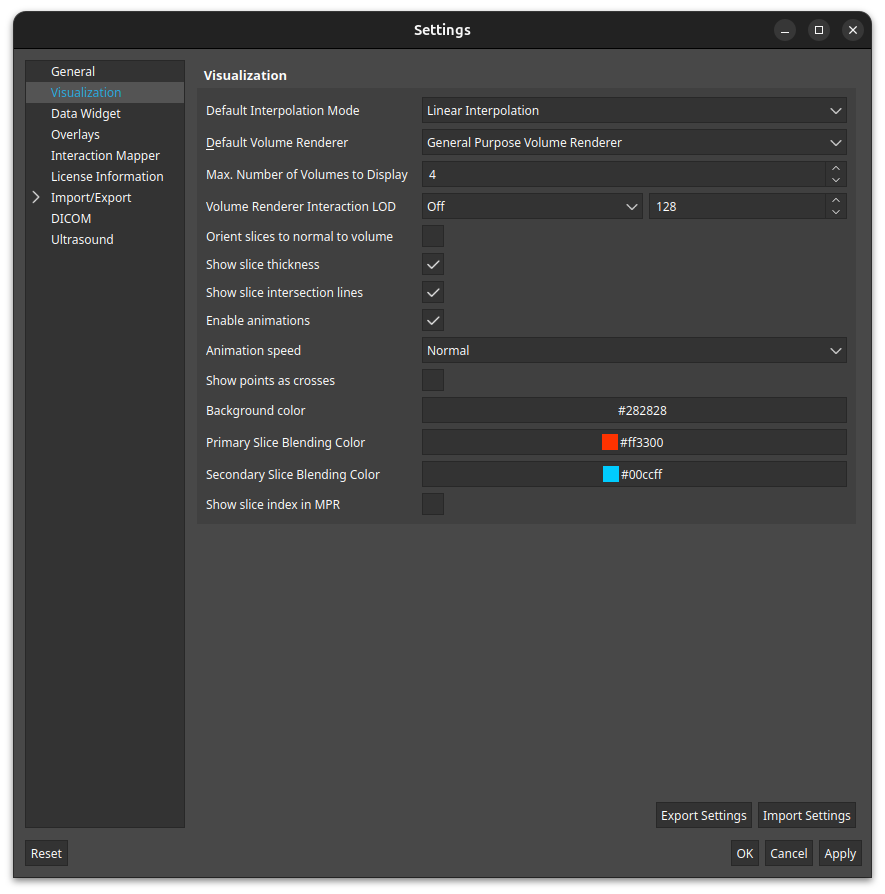Increment the LOD value 128 up arrow
The image size is (885, 894).
coord(836,200)
